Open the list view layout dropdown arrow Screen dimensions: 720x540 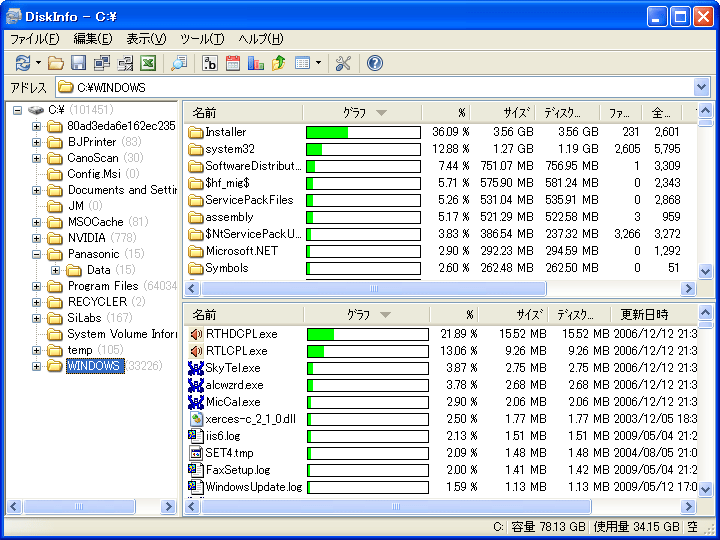(319, 63)
